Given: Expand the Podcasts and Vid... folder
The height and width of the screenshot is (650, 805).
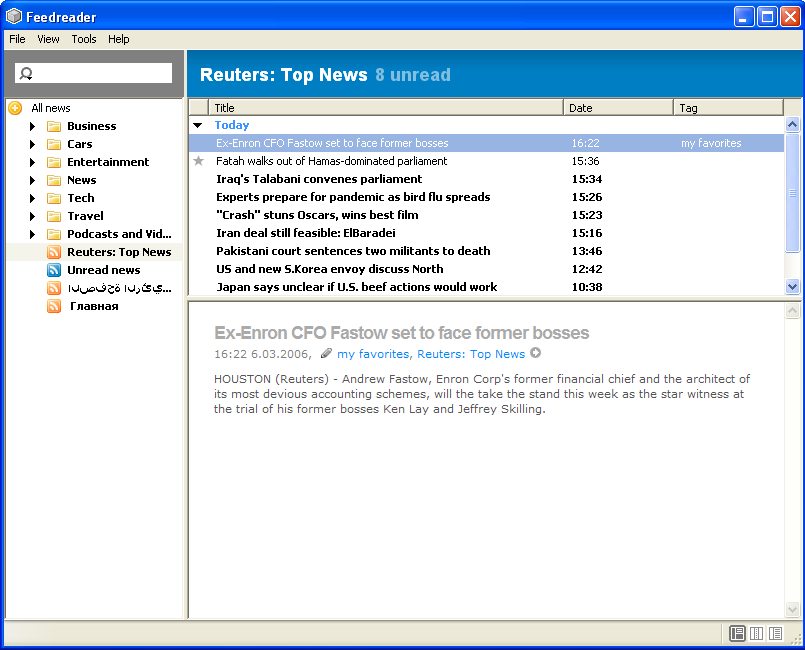Looking at the screenshot, I should tap(32, 234).
